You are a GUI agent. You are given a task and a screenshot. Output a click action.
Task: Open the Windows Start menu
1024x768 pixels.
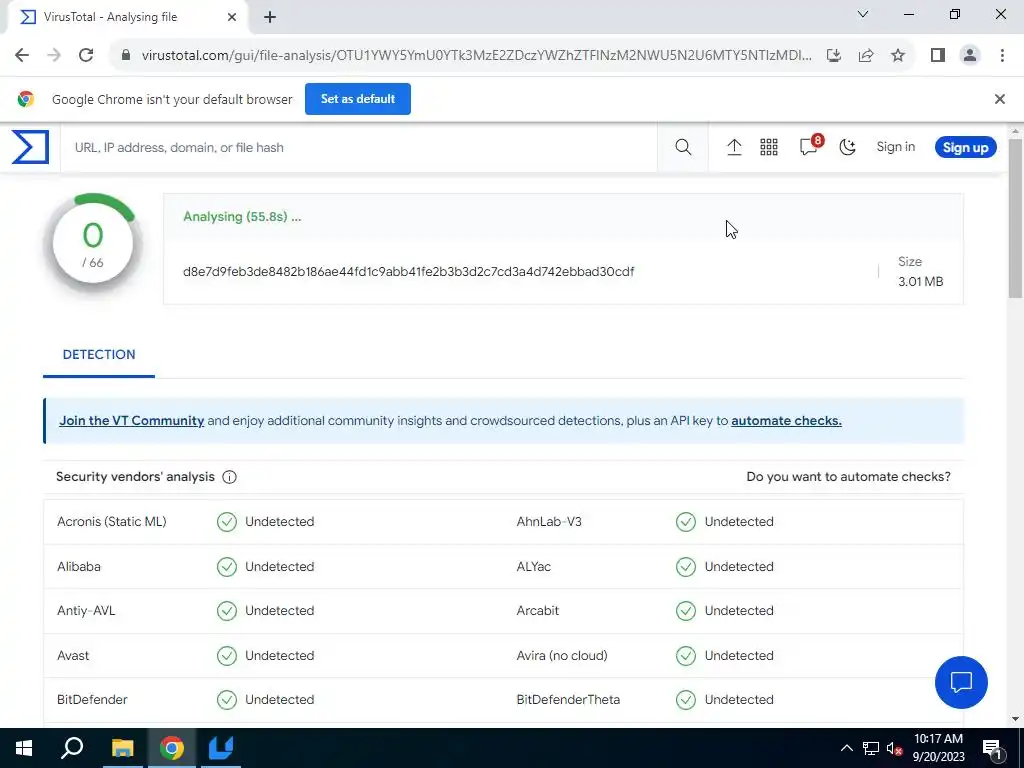(24, 748)
